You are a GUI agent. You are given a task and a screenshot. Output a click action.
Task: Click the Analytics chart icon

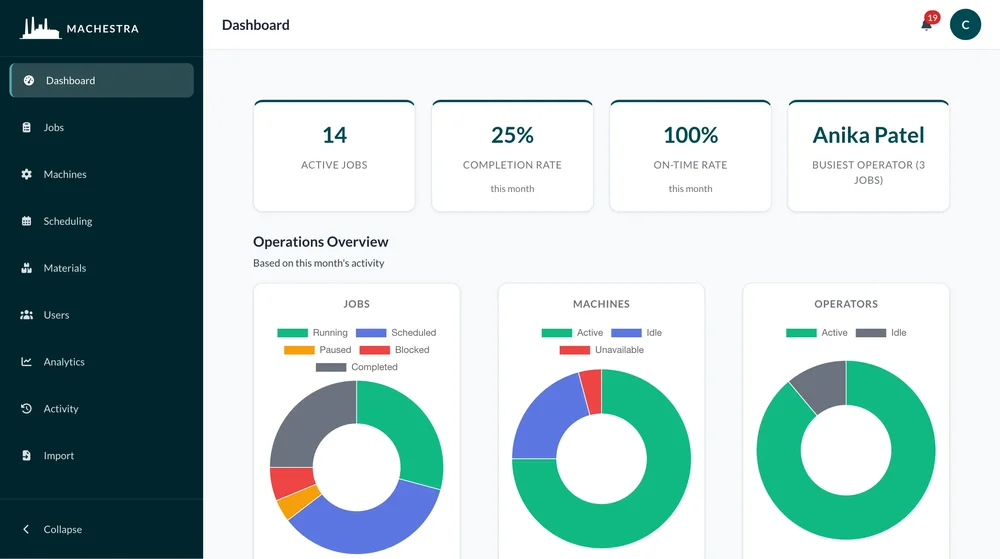pyautogui.click(x=26, y=361)
